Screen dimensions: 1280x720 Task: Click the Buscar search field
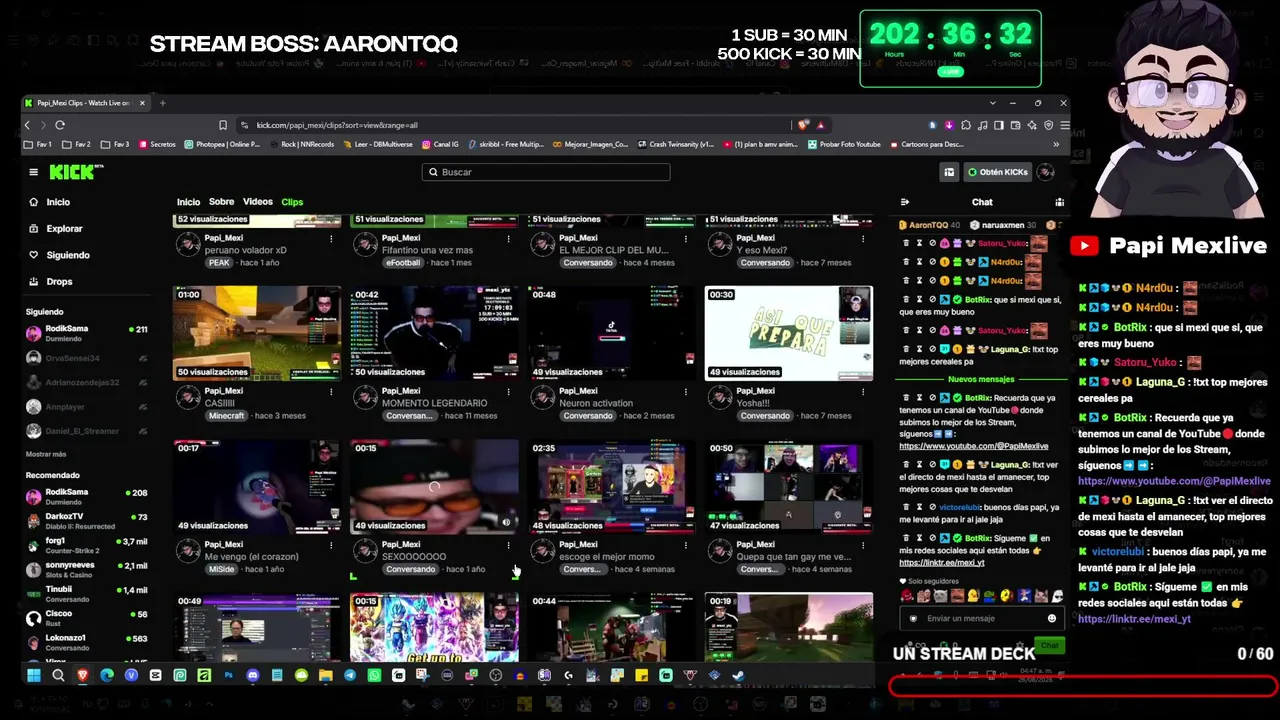546,172
